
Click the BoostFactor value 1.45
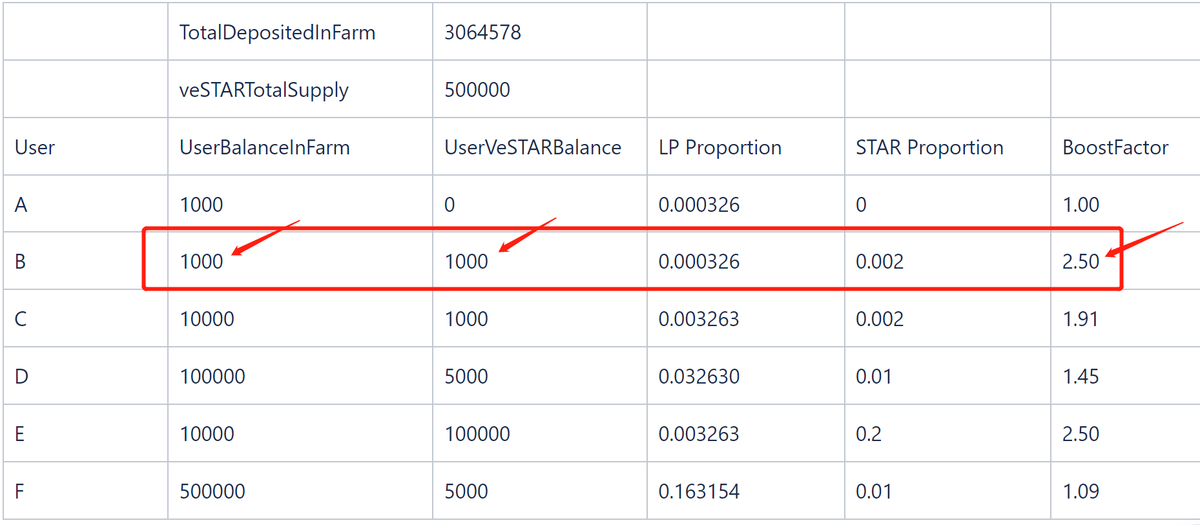pyautogui.click(x=1081, y=376)
